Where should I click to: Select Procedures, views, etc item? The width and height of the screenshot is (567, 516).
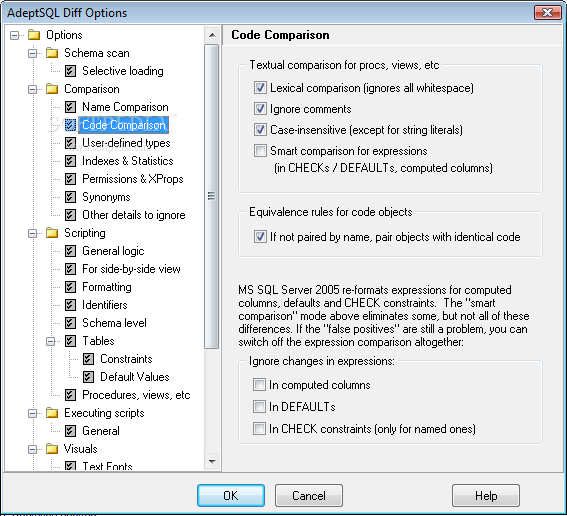tap(136, 395)
